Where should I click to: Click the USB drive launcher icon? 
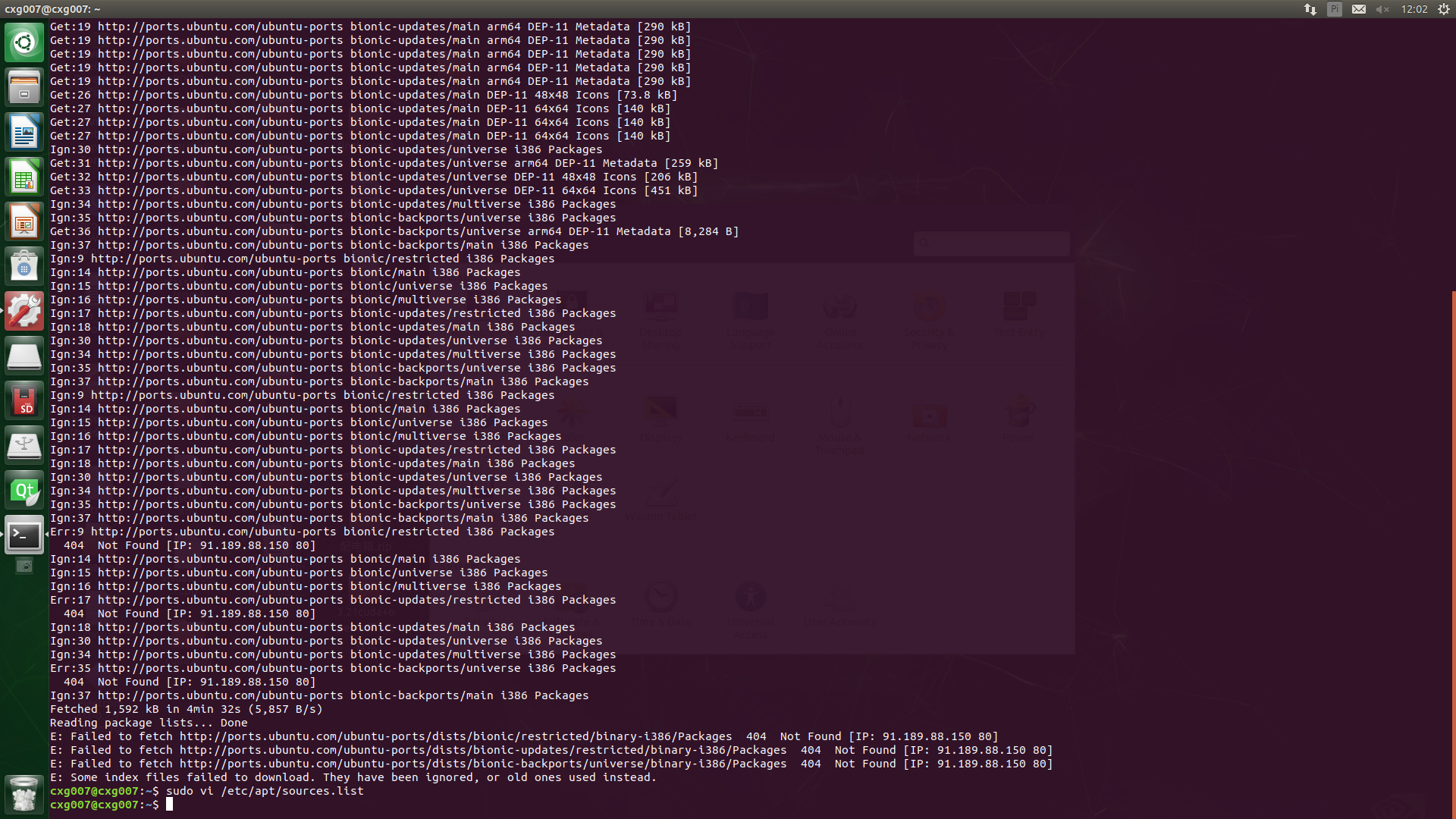24,446
